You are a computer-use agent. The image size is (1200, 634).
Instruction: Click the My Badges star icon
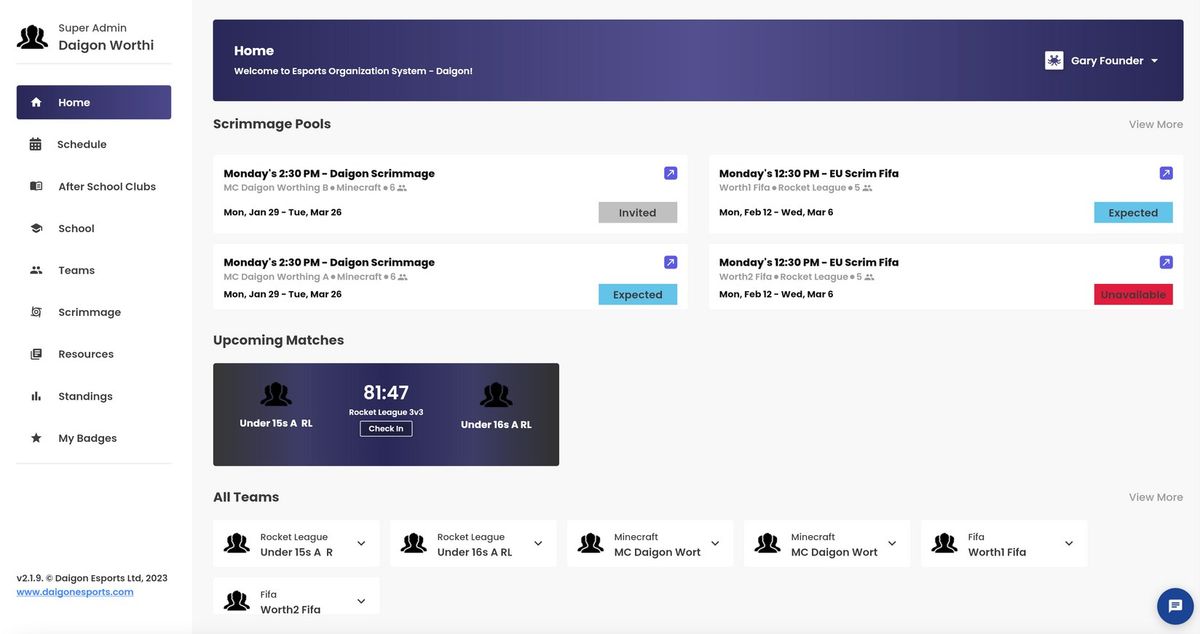coord(36,438)
